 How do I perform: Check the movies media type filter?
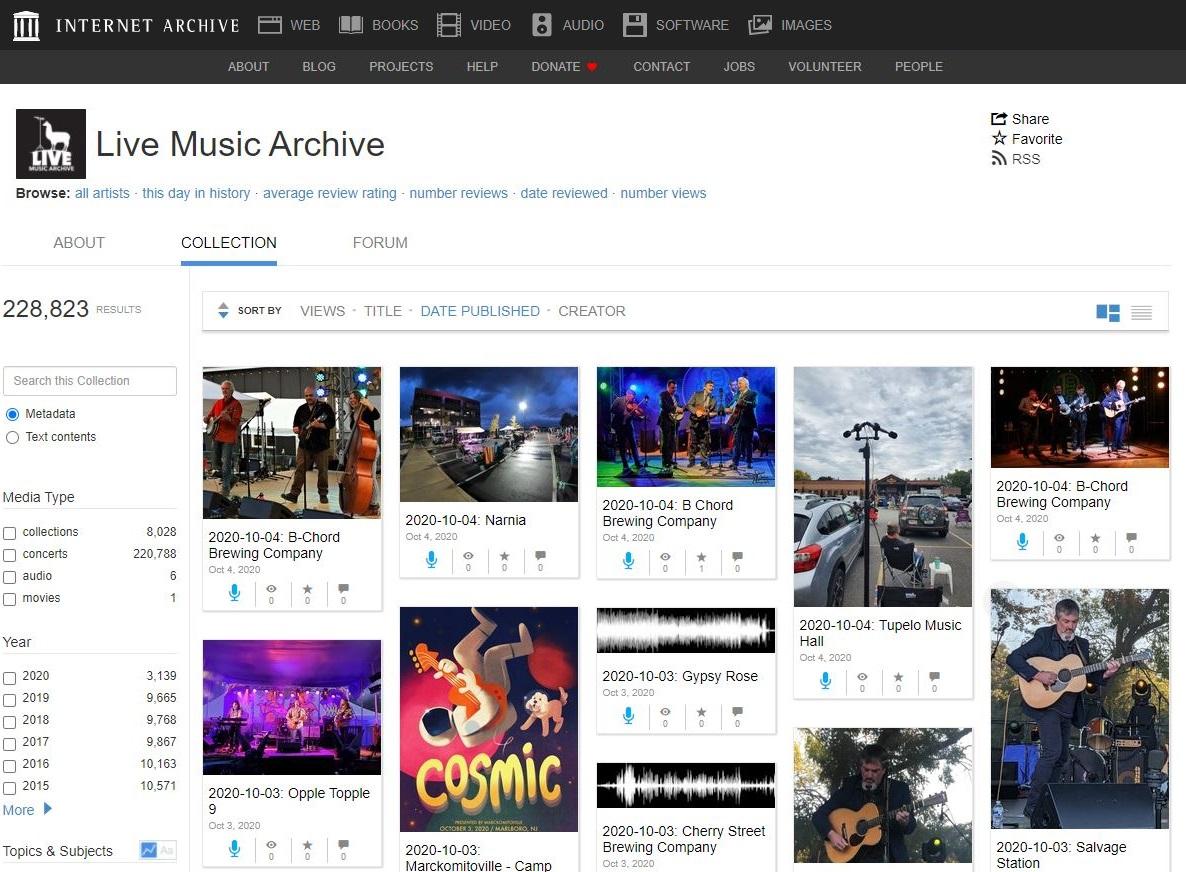10,599
